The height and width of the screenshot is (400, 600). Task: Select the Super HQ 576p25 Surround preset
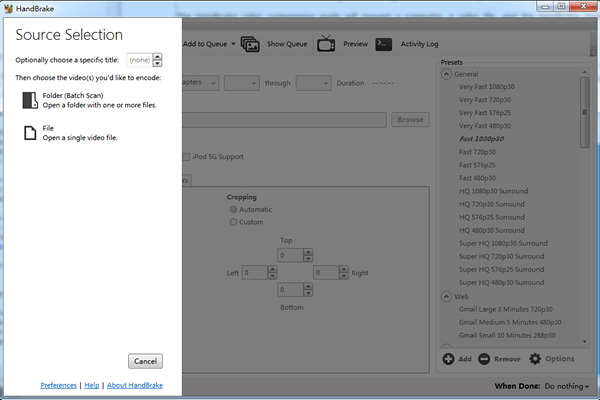(502, 269)
